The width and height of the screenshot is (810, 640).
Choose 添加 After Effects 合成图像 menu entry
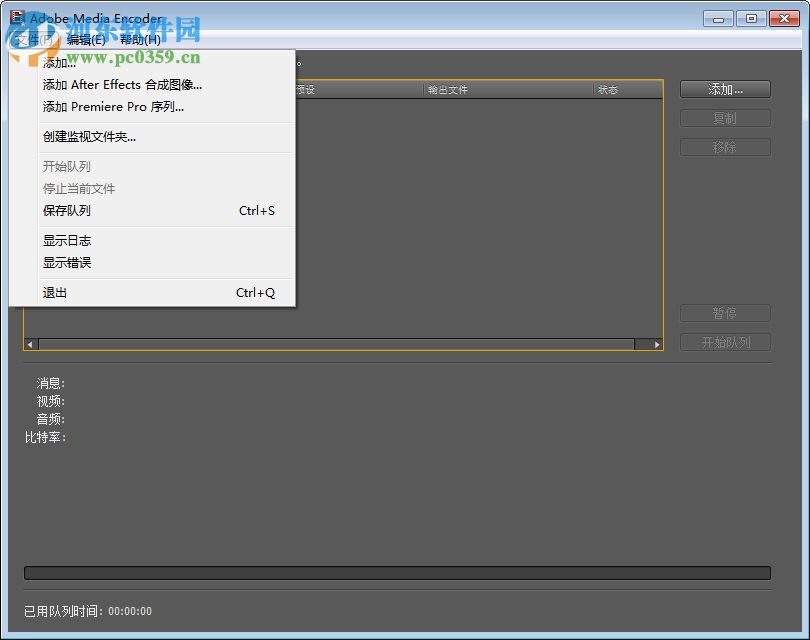[x=120, y=86]
